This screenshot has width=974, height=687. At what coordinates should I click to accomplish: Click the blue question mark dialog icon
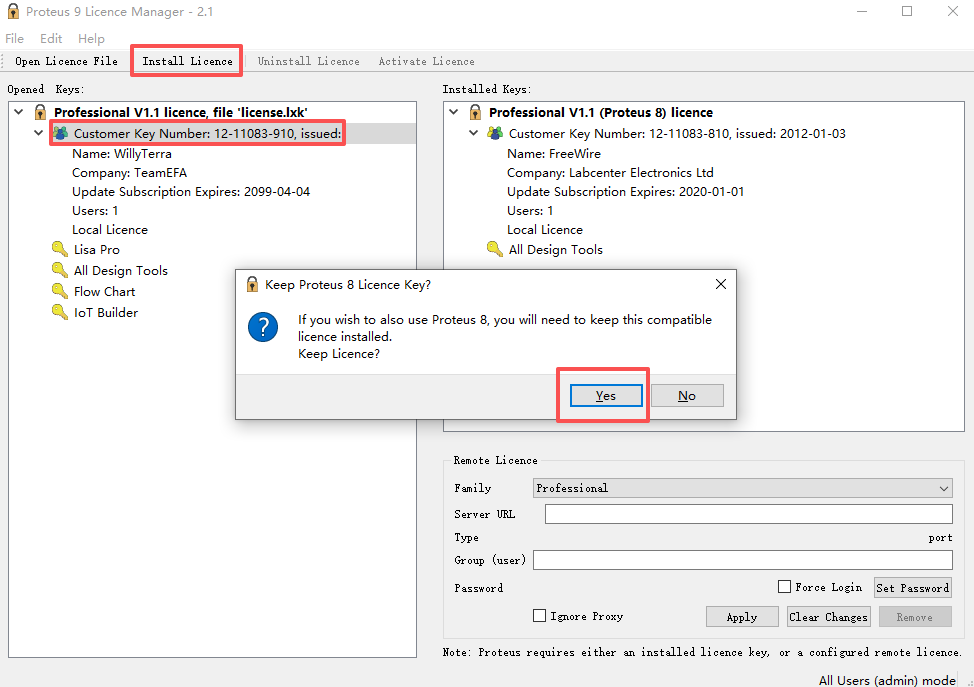[x=263, y=327]
